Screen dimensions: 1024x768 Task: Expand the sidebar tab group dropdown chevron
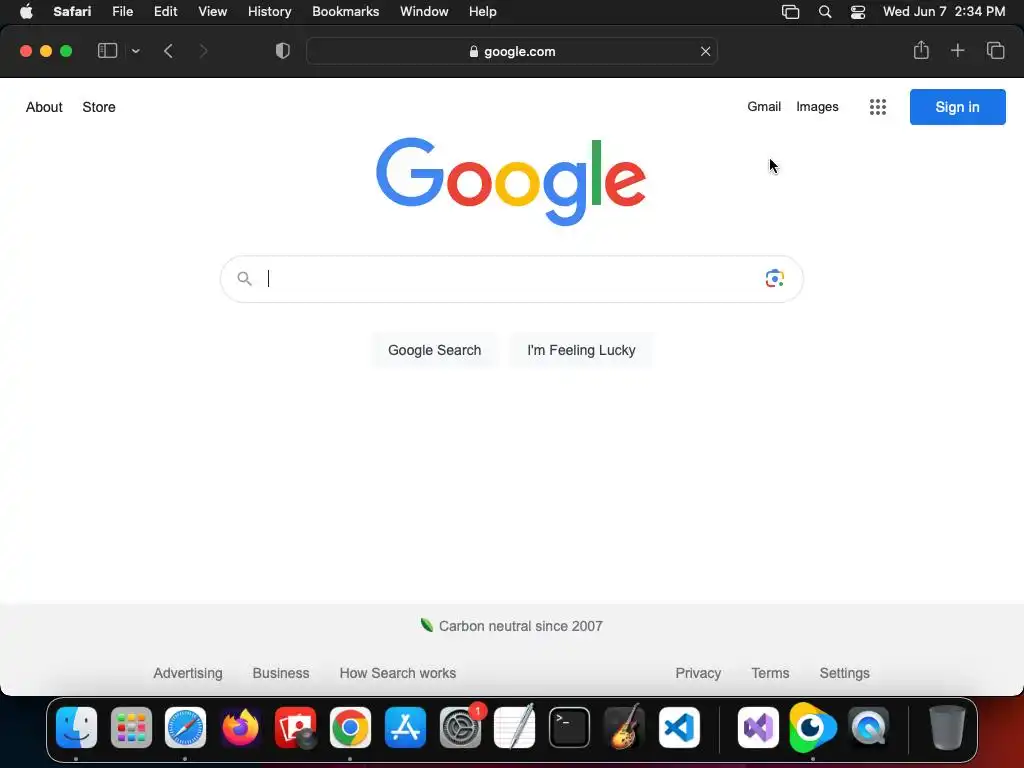pos(135,51)
